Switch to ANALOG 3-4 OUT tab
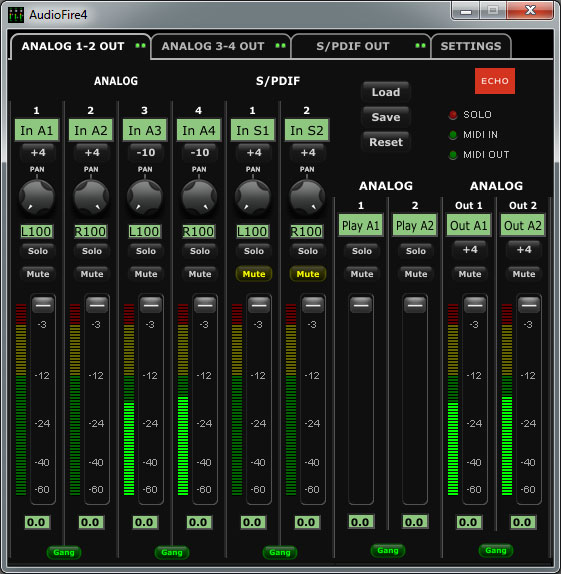The image size is (561, 574). pos(221,46)
